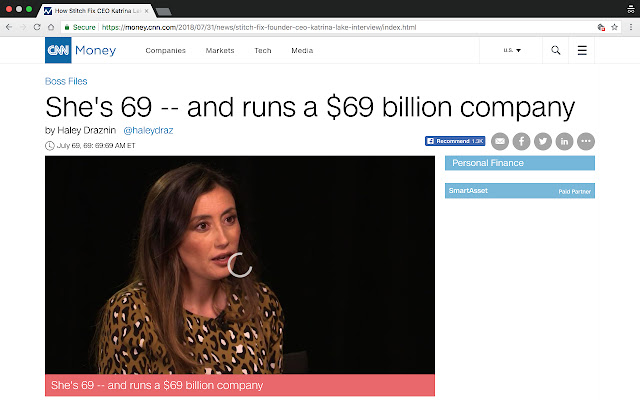Screen dimensions: 640x400
Task: Share the article via email icon
Action: [500, 141]
